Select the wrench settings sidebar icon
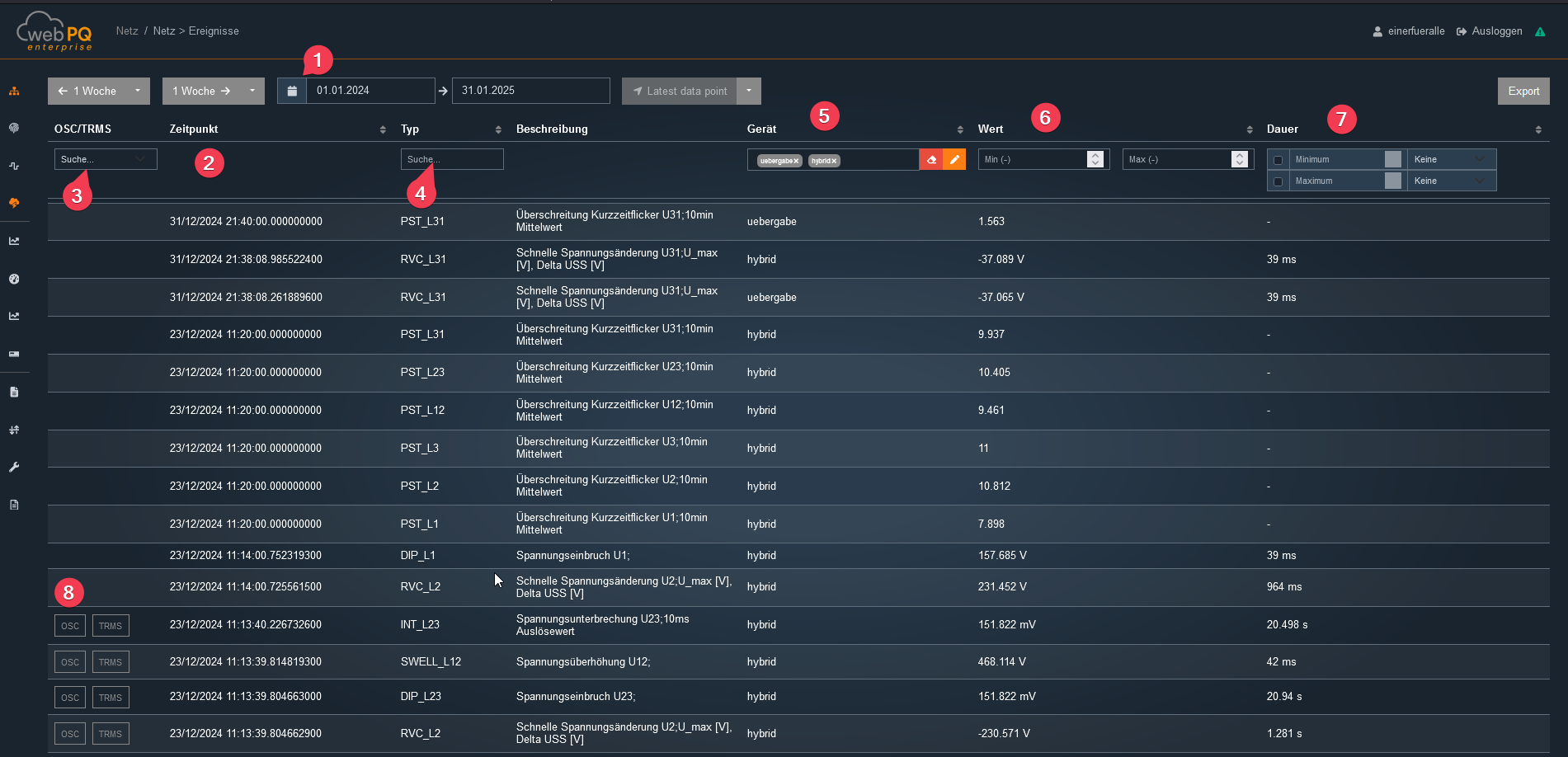1568x757 pixels. (x=14, y=467)
